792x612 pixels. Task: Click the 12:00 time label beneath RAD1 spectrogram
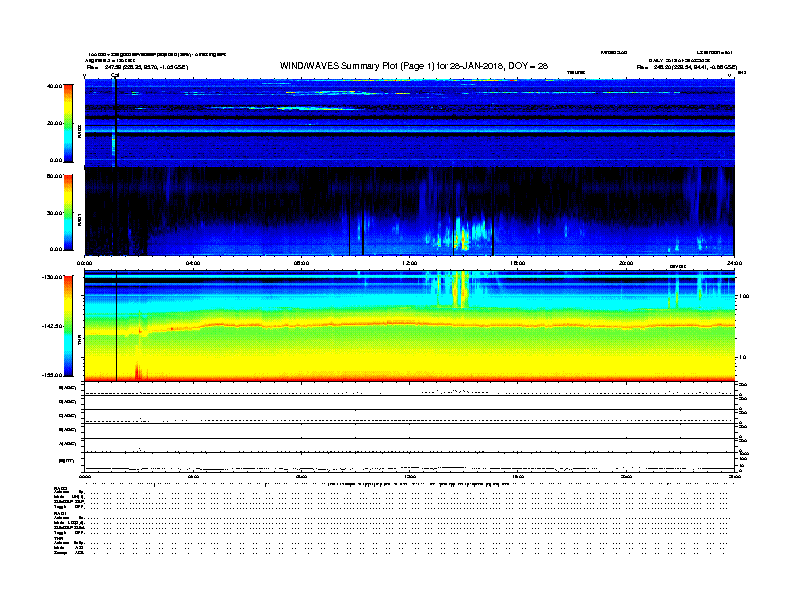pos(410,263)
